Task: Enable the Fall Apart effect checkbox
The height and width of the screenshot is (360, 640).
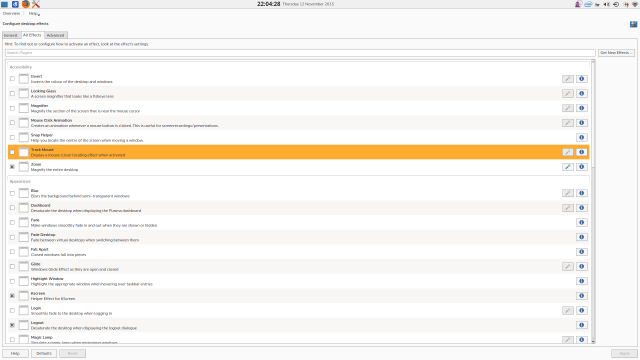Action: [12, 252]
